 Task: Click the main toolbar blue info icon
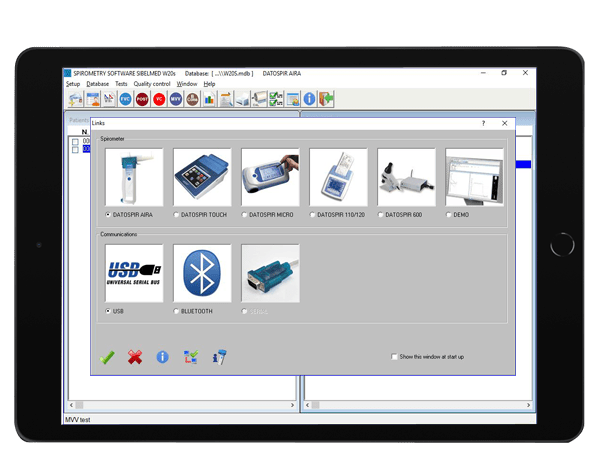(309, 100)
